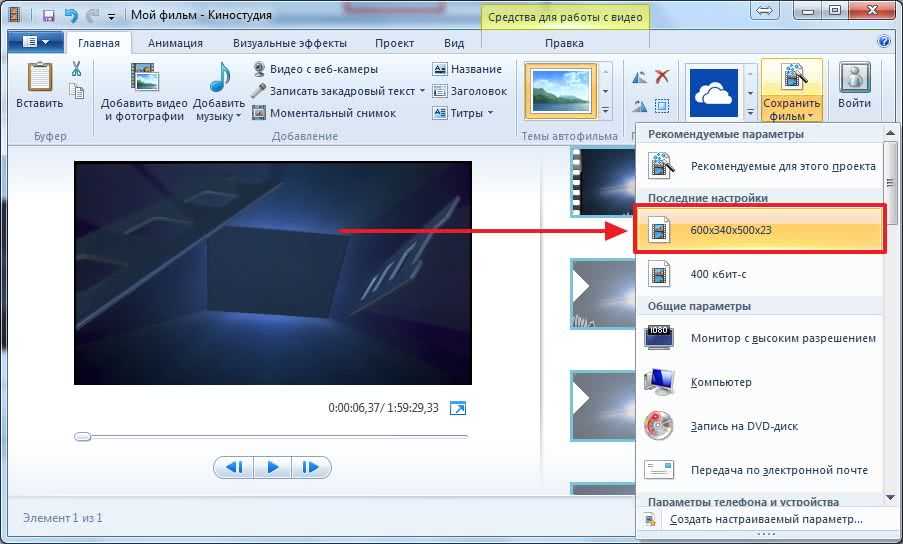Image resolution: width=903 pixels, height=544 pixels.
Task: Click the Paste (Вставить) clipboard icon
Action: (40, 77)
